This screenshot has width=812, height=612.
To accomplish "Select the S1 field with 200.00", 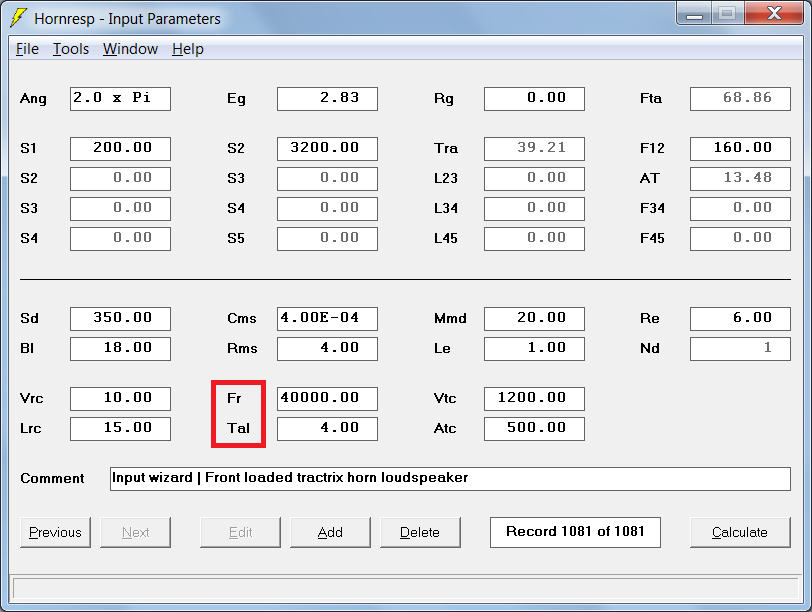I will pyautogui.click(x=120, y=149).
